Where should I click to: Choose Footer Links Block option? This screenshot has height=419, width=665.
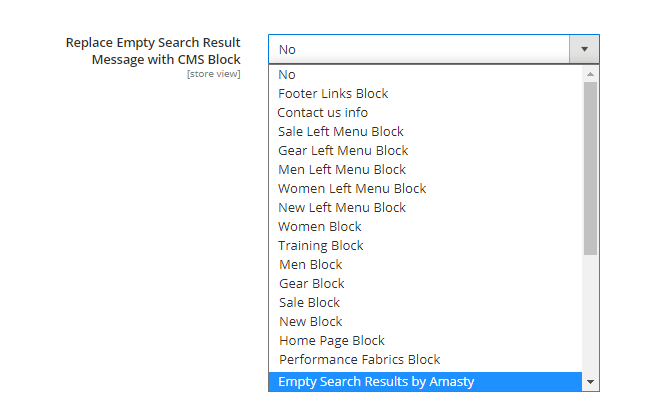tap(333, 93)
